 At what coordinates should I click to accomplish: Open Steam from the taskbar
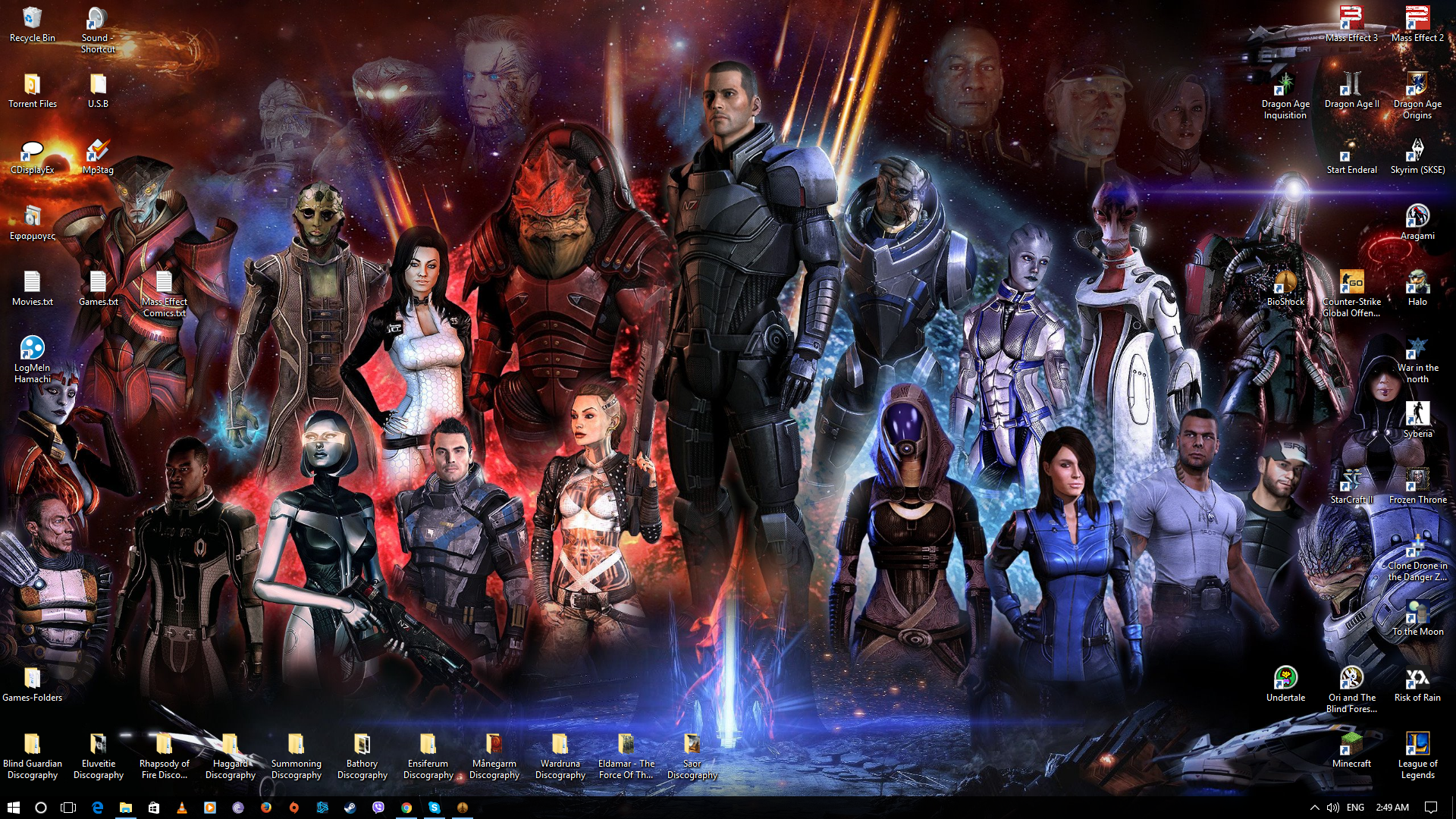350,808
